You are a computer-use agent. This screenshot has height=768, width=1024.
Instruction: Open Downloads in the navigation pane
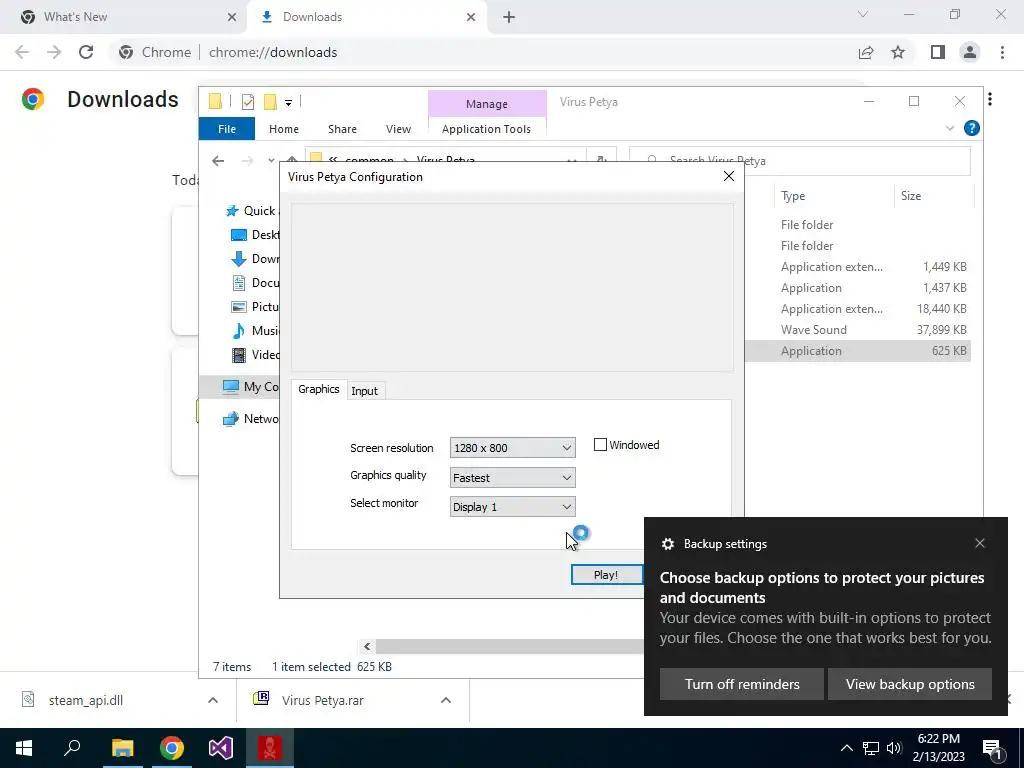pyautogui.click(x=255, y=259)
